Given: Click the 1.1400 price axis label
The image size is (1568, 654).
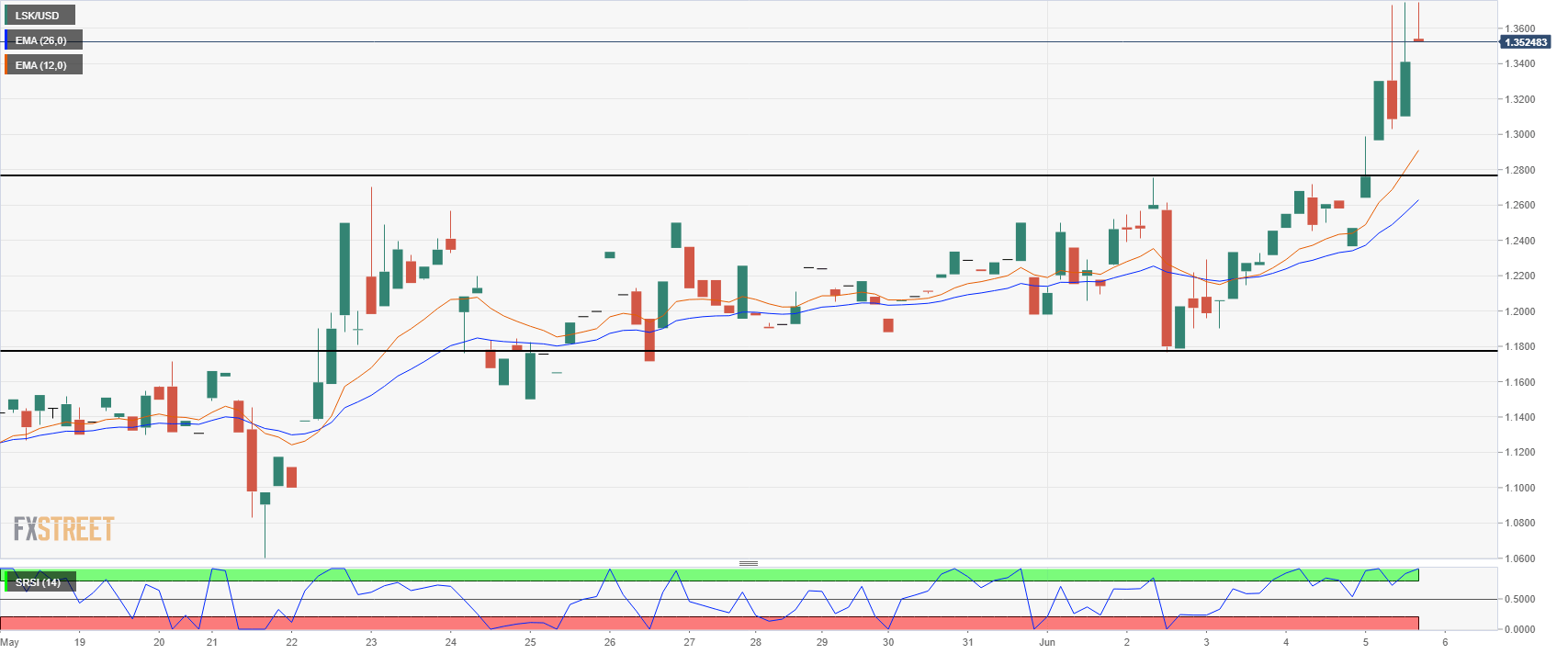Looking at the screenshot, I should (1518, 418).
